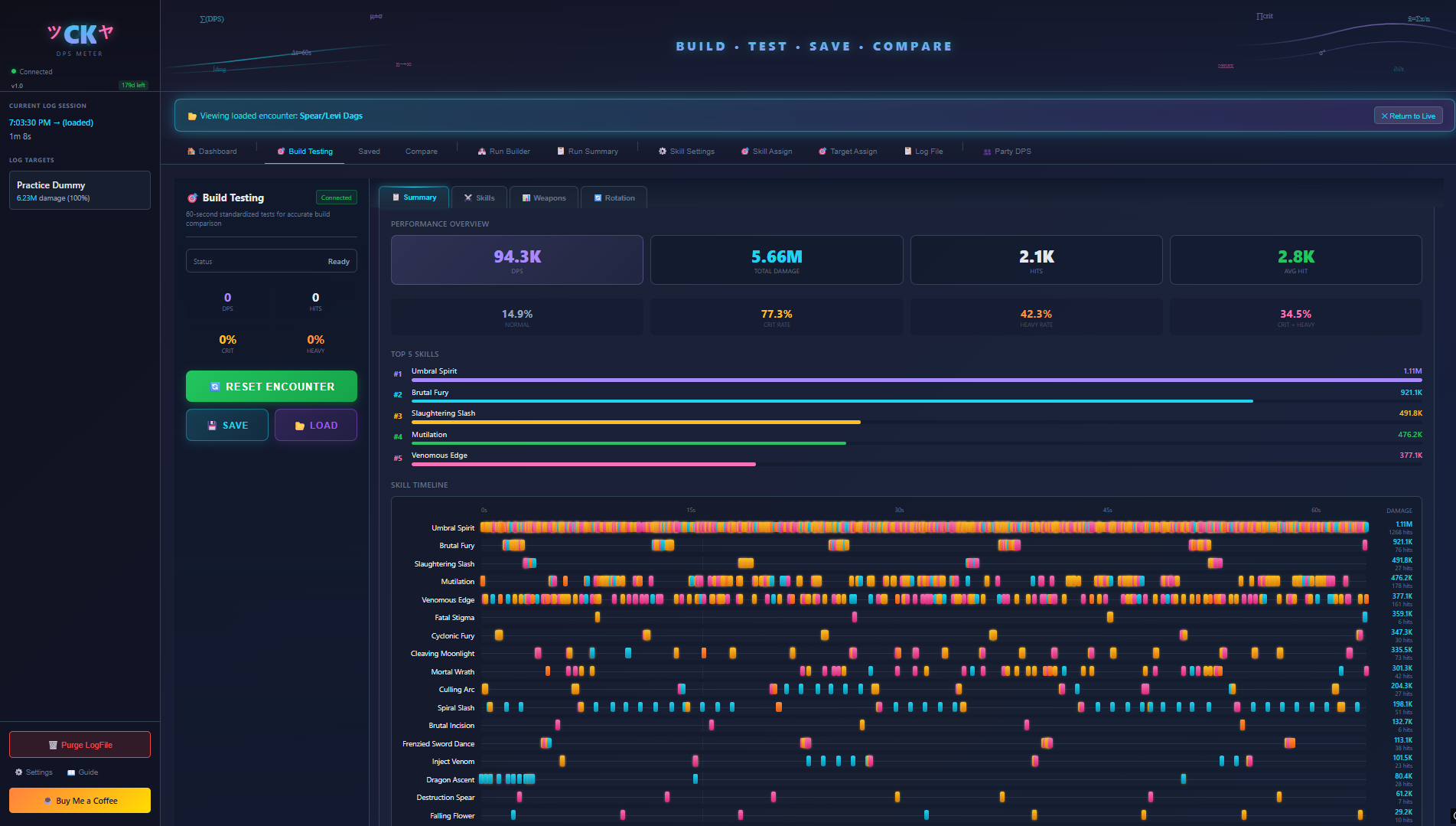Click the folder icon in encounter banner
Screen dimensions: 1456x826
(x=192, y=116)
